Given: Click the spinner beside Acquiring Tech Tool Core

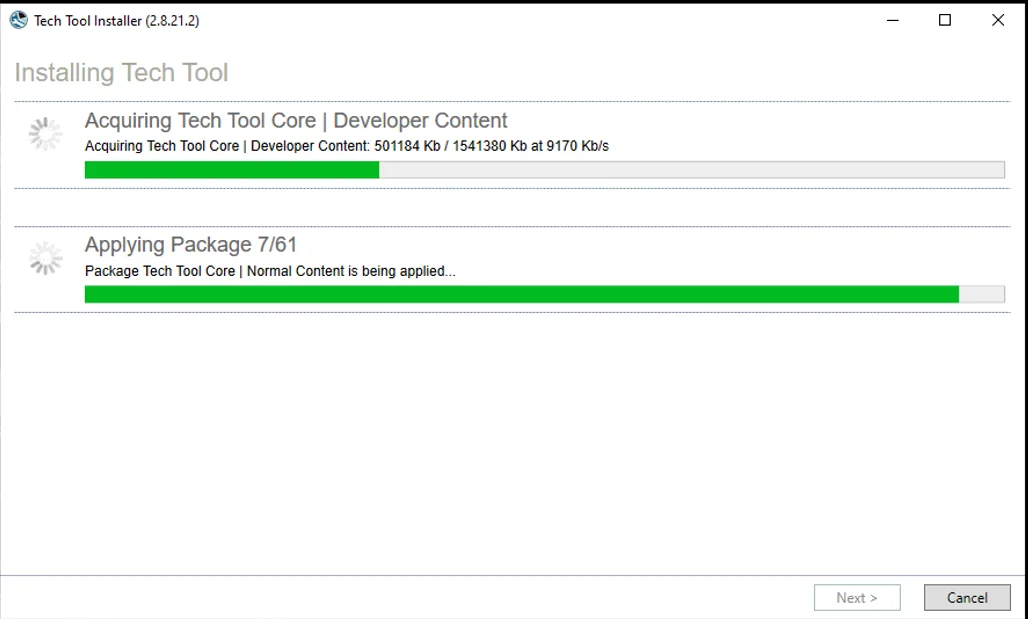Looking at the screenshot, I should [45, 134].
